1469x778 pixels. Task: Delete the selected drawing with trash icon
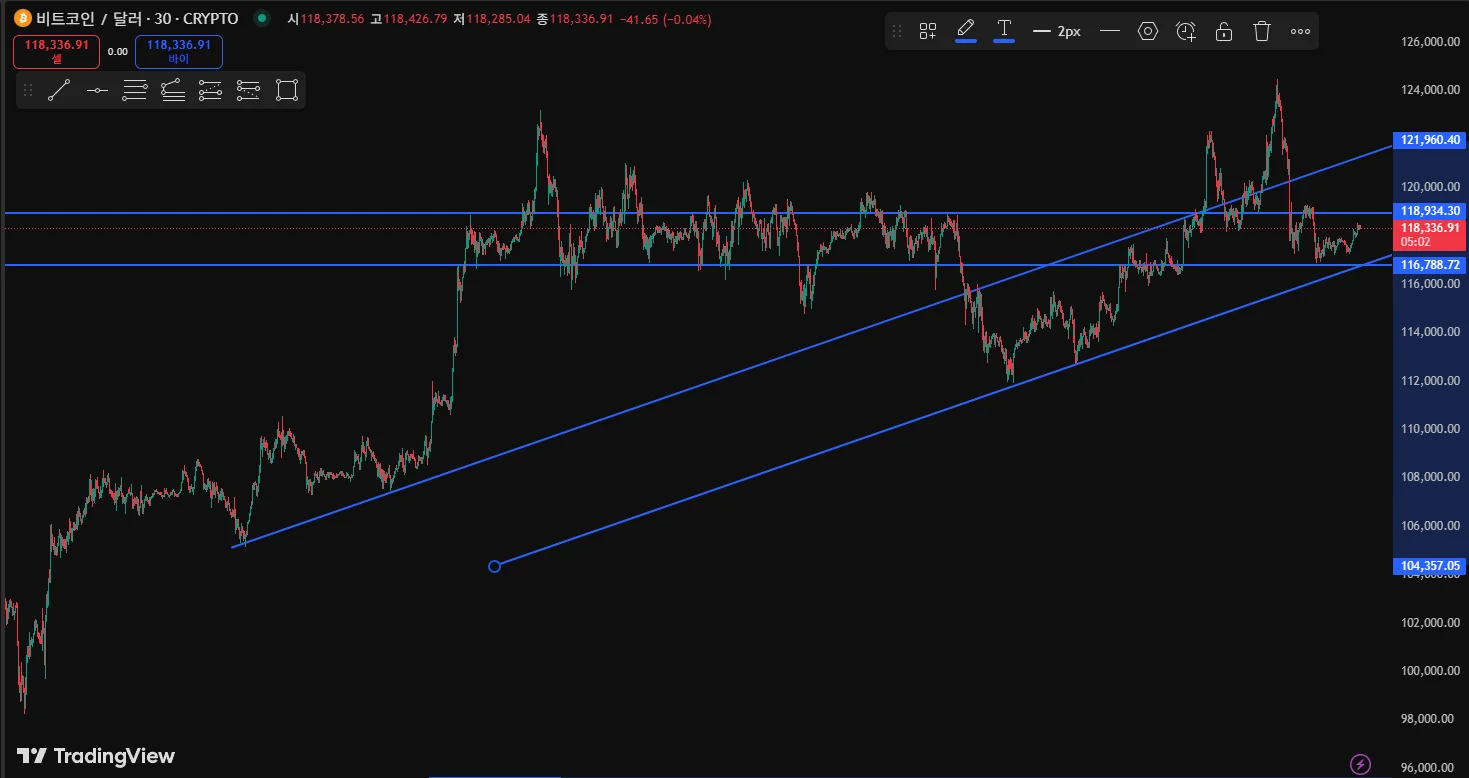[x=1262, y=31]
